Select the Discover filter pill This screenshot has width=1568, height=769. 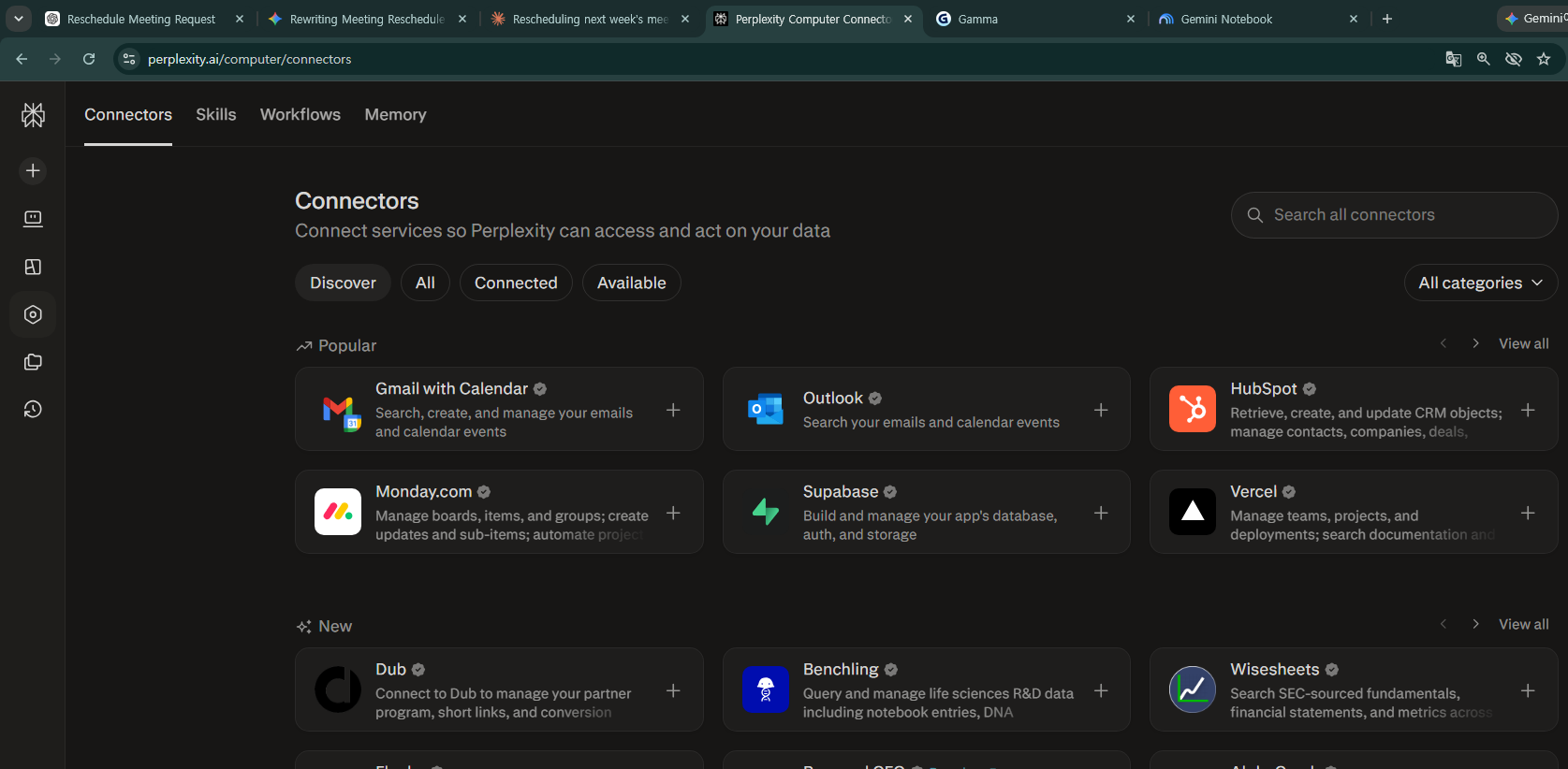(343, 283)
